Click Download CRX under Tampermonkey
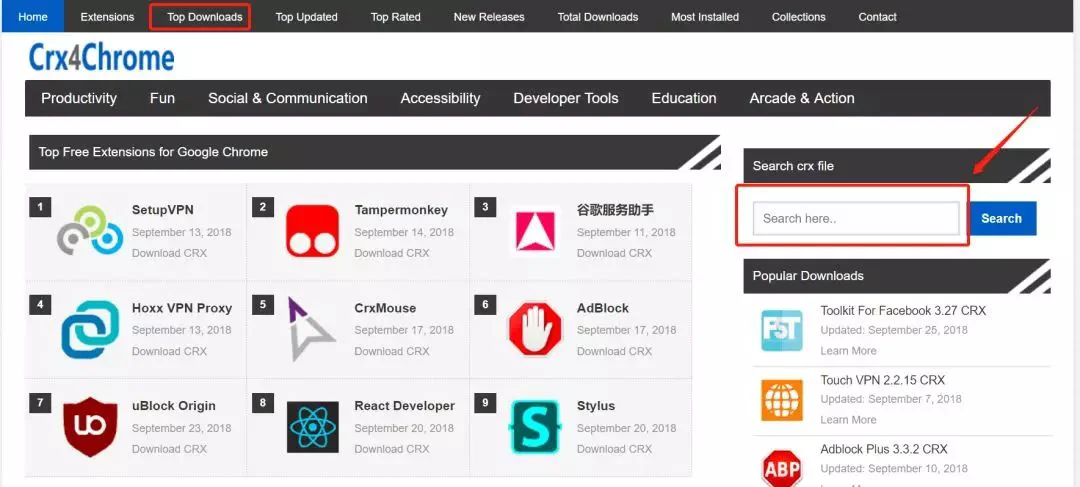Viewport: 1080px width, 487px height. pos(392,253)
